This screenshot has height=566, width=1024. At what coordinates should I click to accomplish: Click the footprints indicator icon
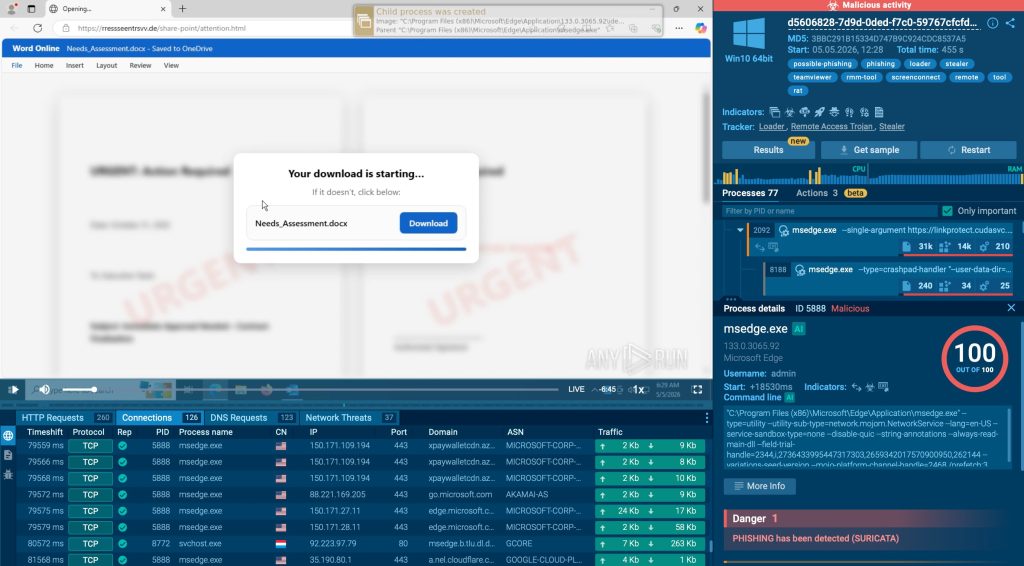pos(849,112)
